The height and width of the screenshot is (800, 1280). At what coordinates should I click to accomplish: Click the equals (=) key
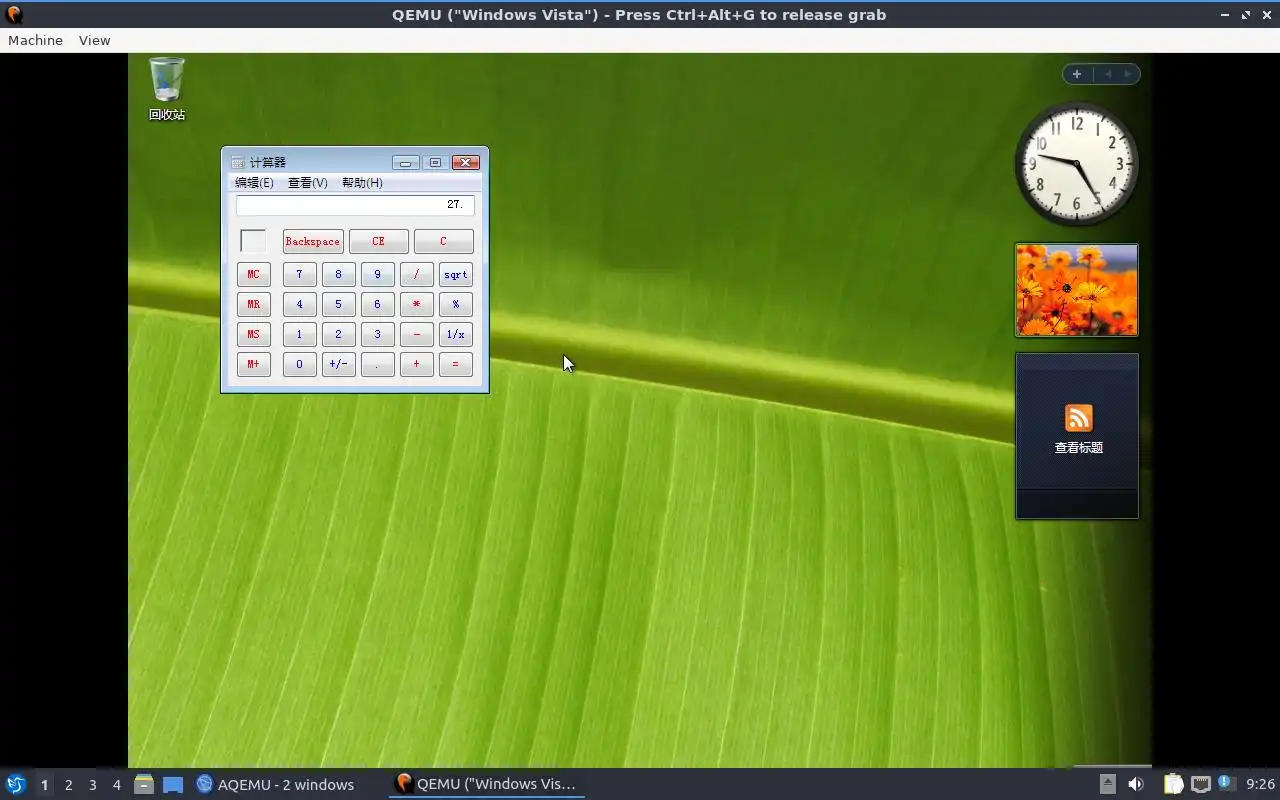pos(455,364)
